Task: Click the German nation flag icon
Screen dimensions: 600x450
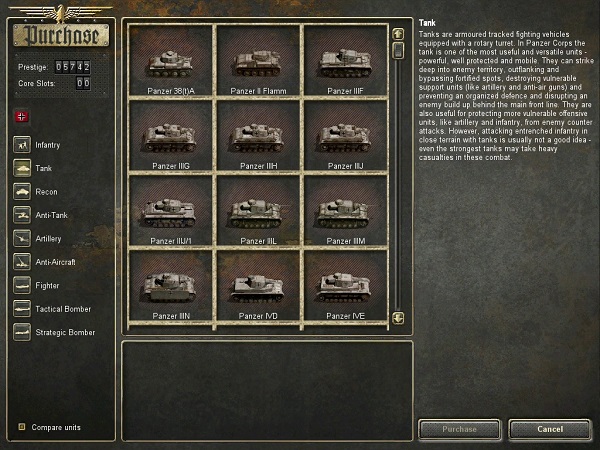Action: click(x=21, y=116)
